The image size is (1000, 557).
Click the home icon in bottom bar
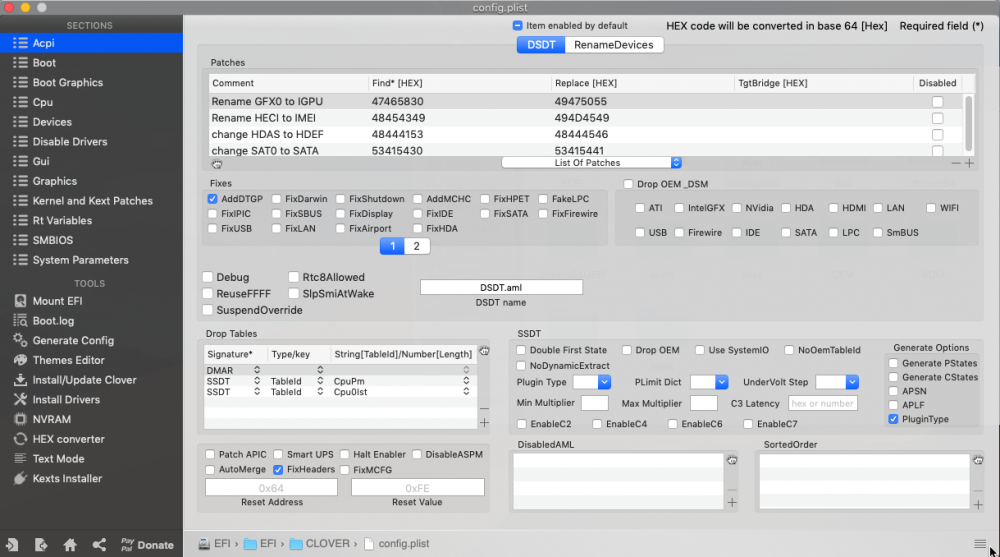click(x=70, y=545)
